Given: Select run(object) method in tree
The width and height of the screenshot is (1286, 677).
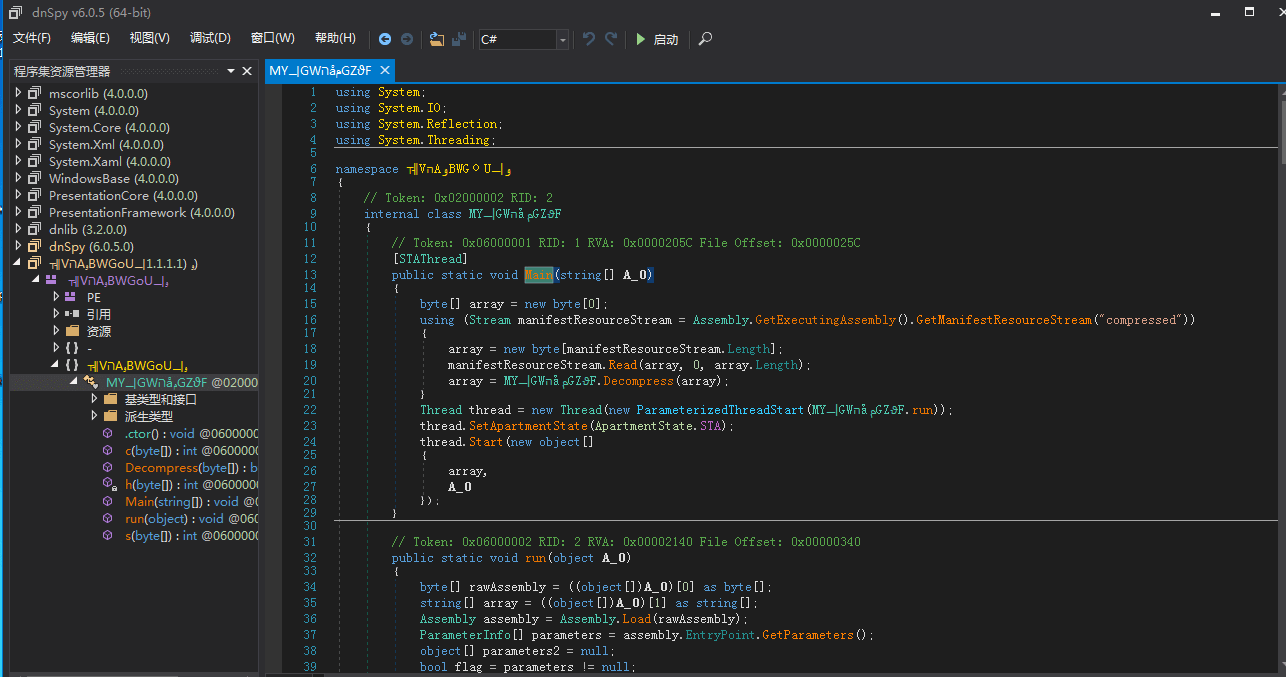Looking at the screenshot, I should point(191,518).
